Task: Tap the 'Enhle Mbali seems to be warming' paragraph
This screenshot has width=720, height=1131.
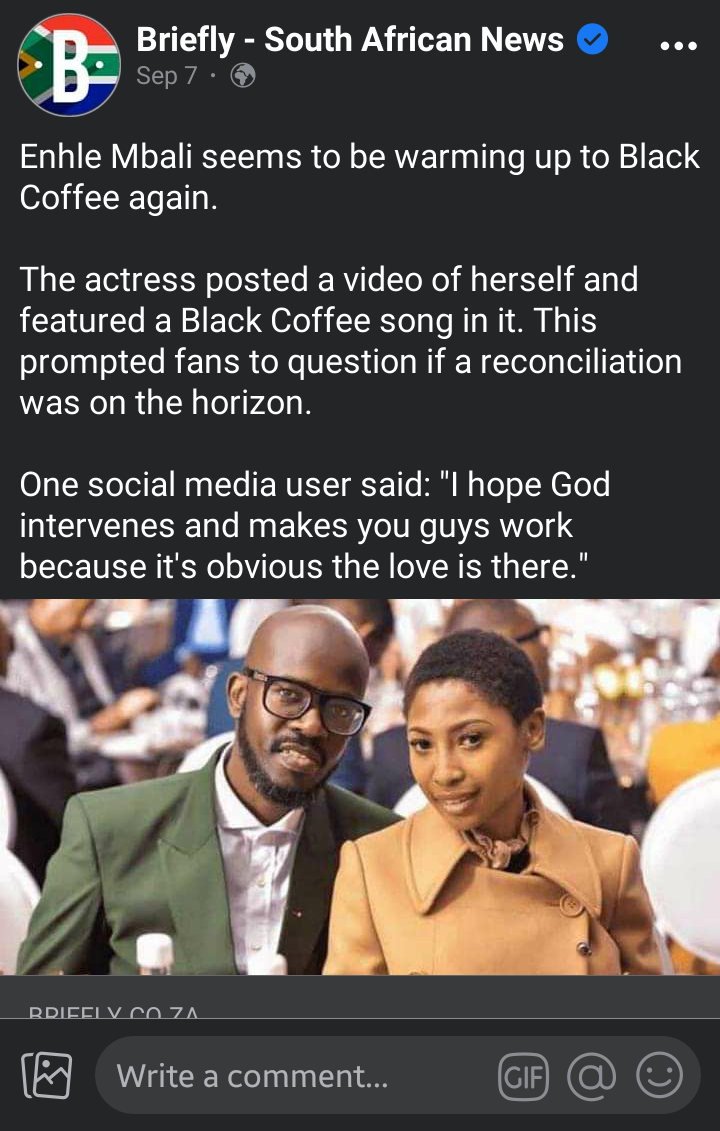Action: [359, 177]
